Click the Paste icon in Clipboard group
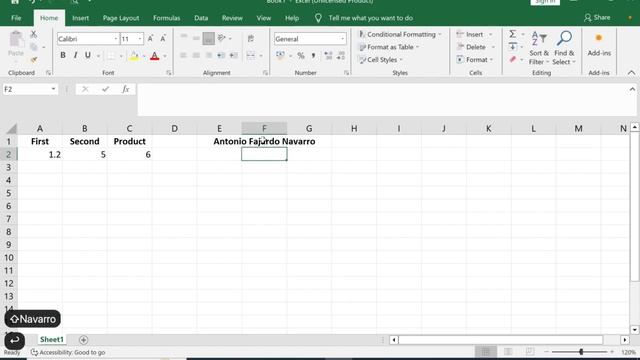 [x=16, y=40]
